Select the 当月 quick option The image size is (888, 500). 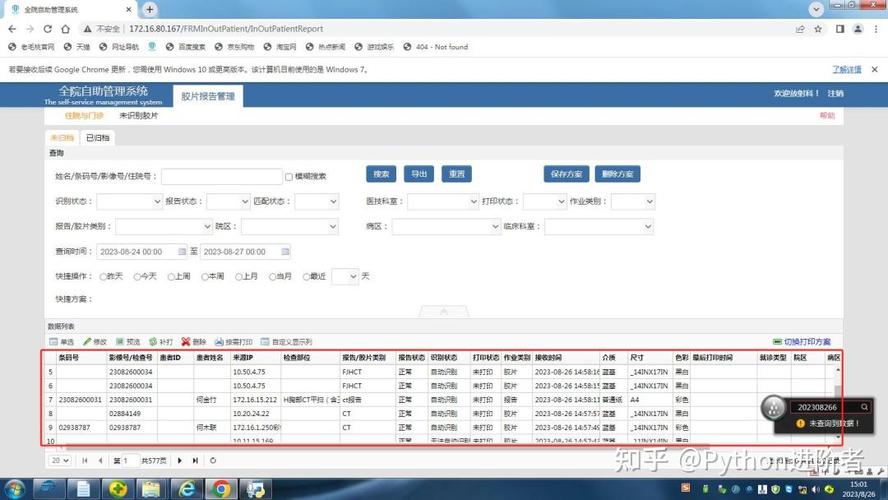(272, 277)
